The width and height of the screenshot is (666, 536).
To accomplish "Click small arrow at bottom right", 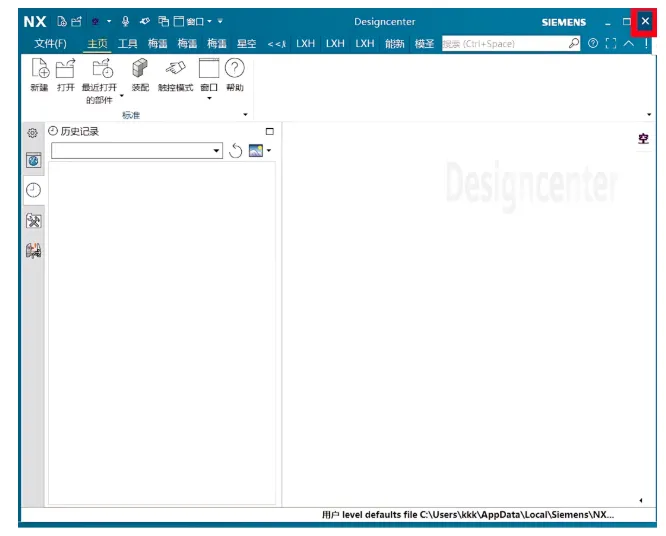I will (641, 500).
